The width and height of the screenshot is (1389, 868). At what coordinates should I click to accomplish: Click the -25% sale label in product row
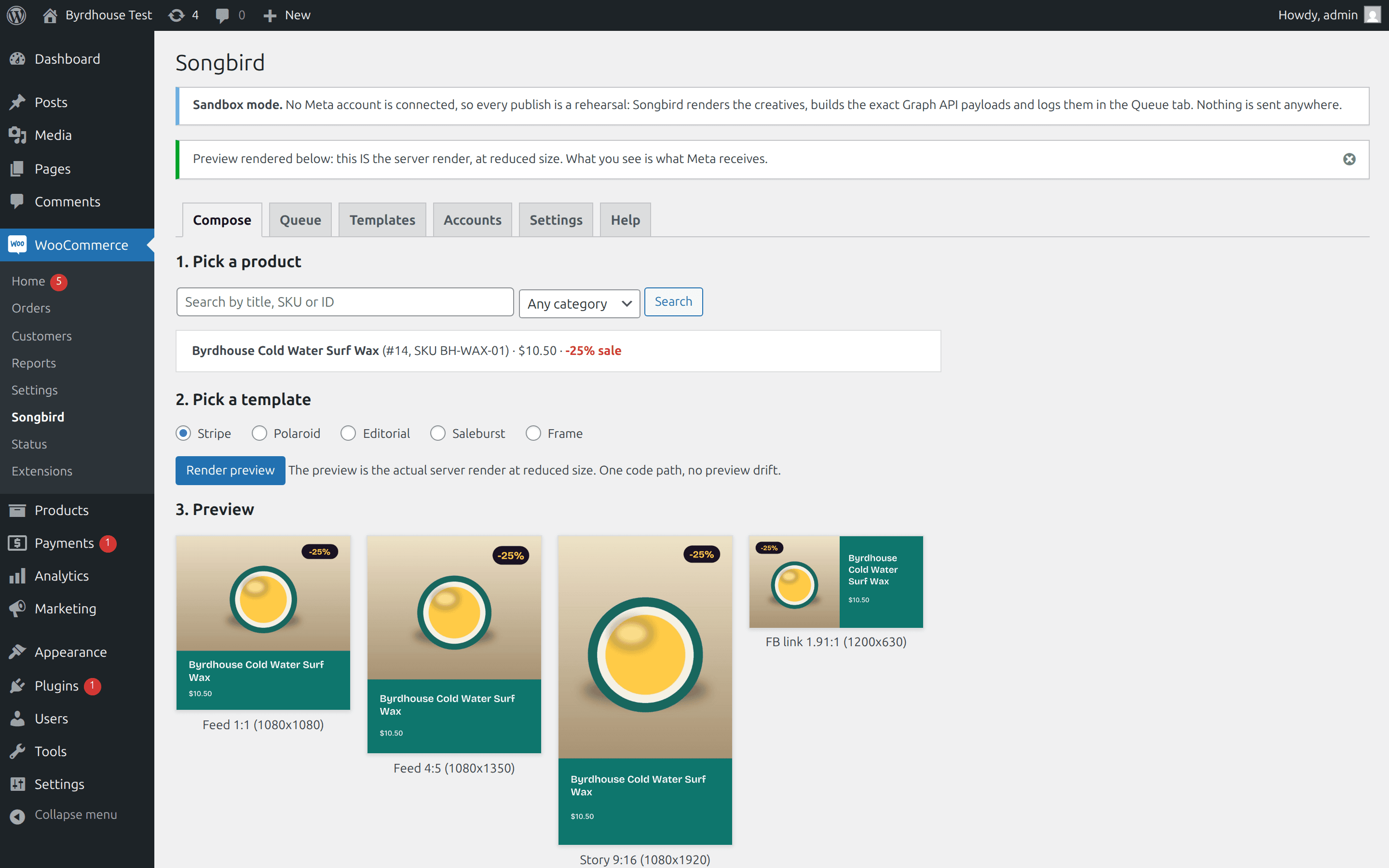(x=593, y=351)
